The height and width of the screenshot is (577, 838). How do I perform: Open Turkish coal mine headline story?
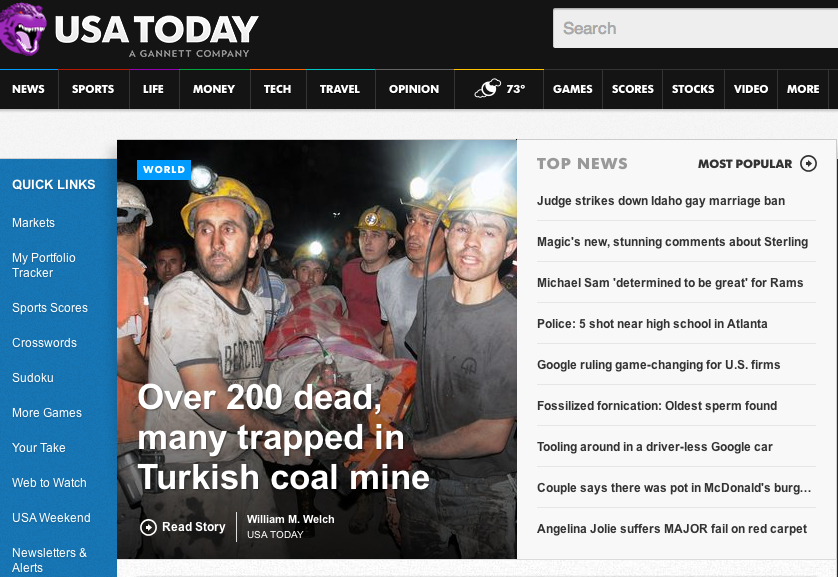pyautogui.click(x=284, y=437)
